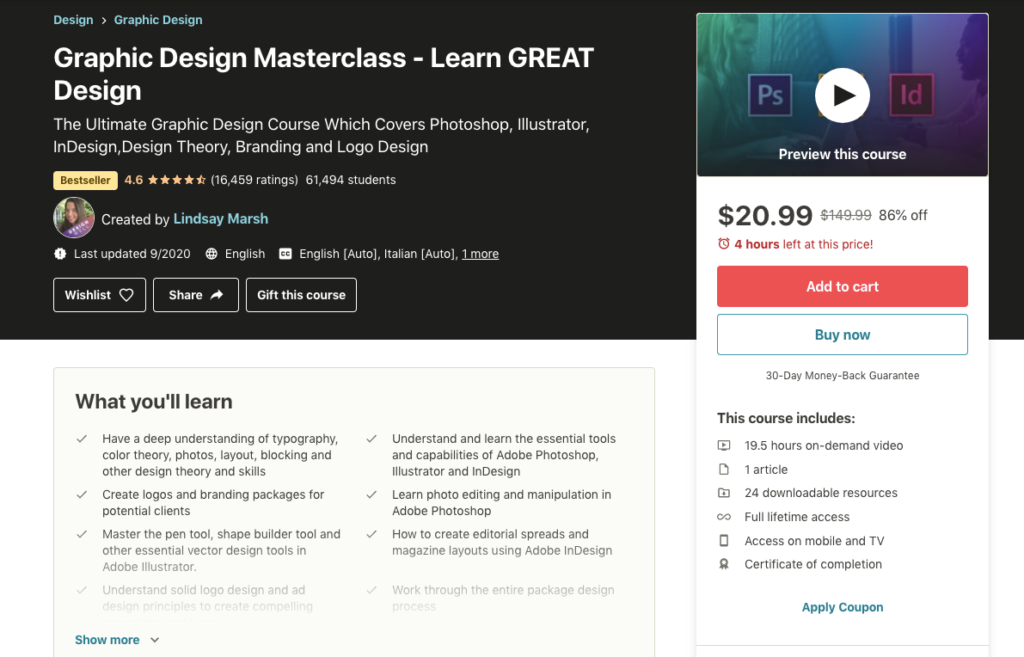This screenshot has width=1024, height=657.
Task: Click the InDesign Id icon in preview
Action: click(911, 95)
